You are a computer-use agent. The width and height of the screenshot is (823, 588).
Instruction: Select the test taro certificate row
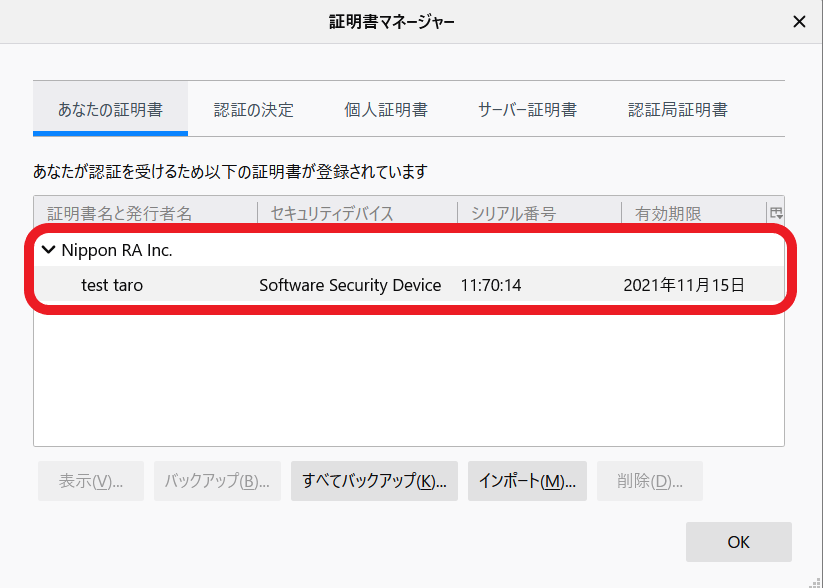(x=112, y=285)
